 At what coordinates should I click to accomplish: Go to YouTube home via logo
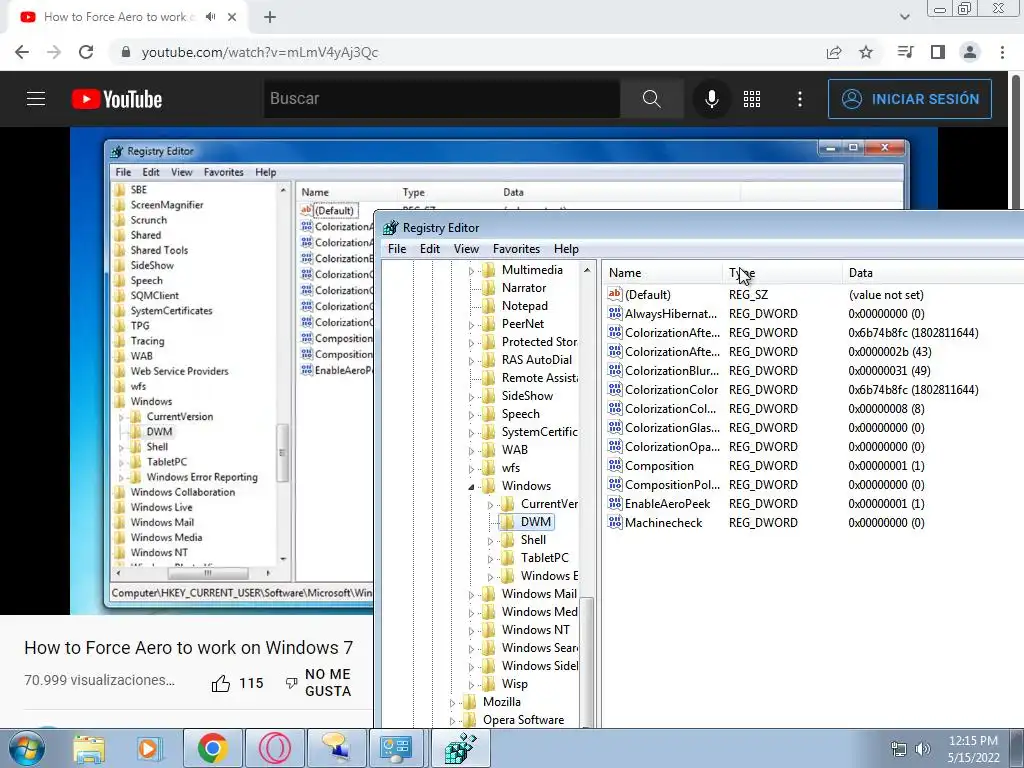[117, 99]
